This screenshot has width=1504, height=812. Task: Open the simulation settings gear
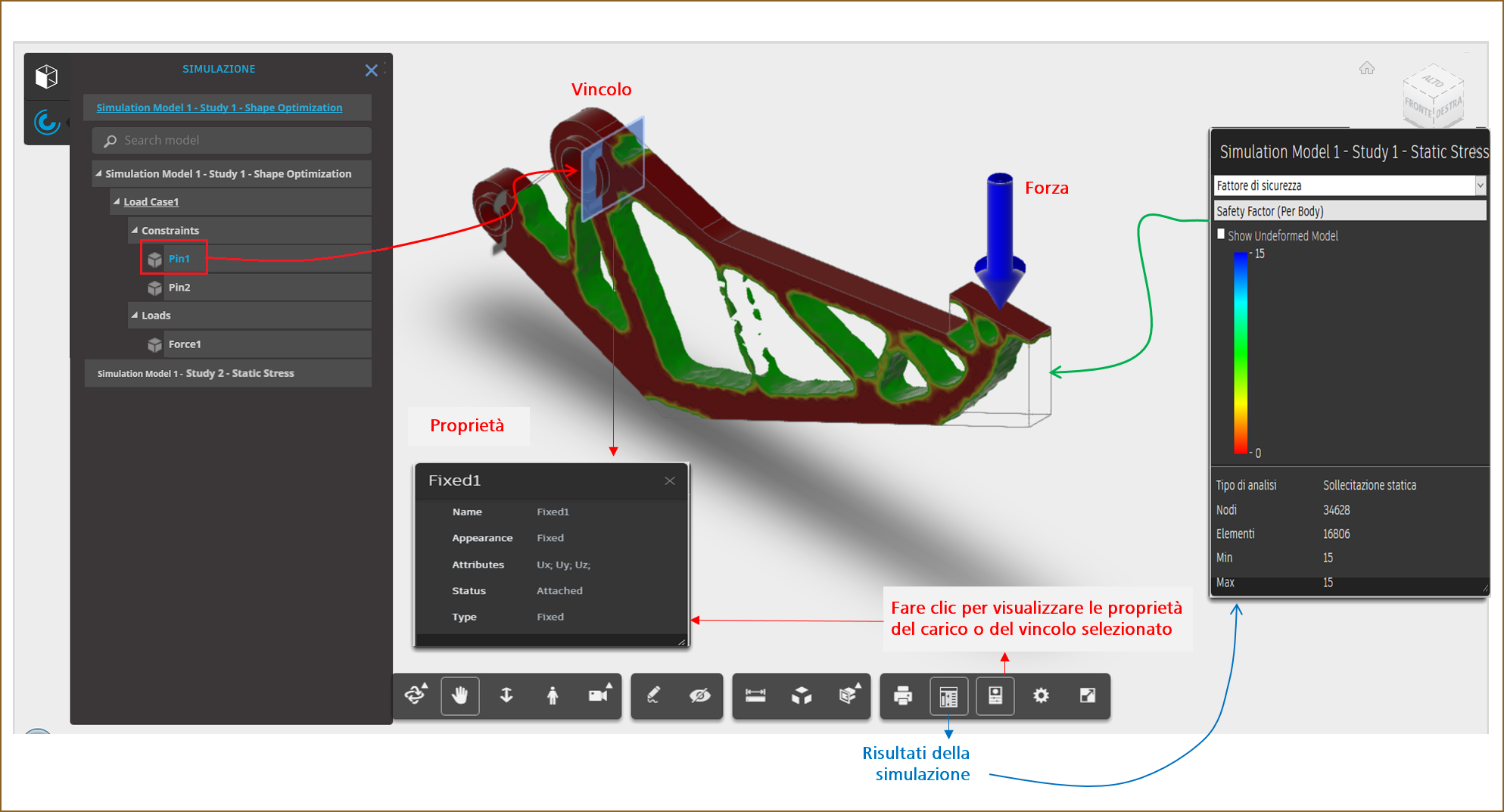pyautogui.click(x=1042, y=695)
